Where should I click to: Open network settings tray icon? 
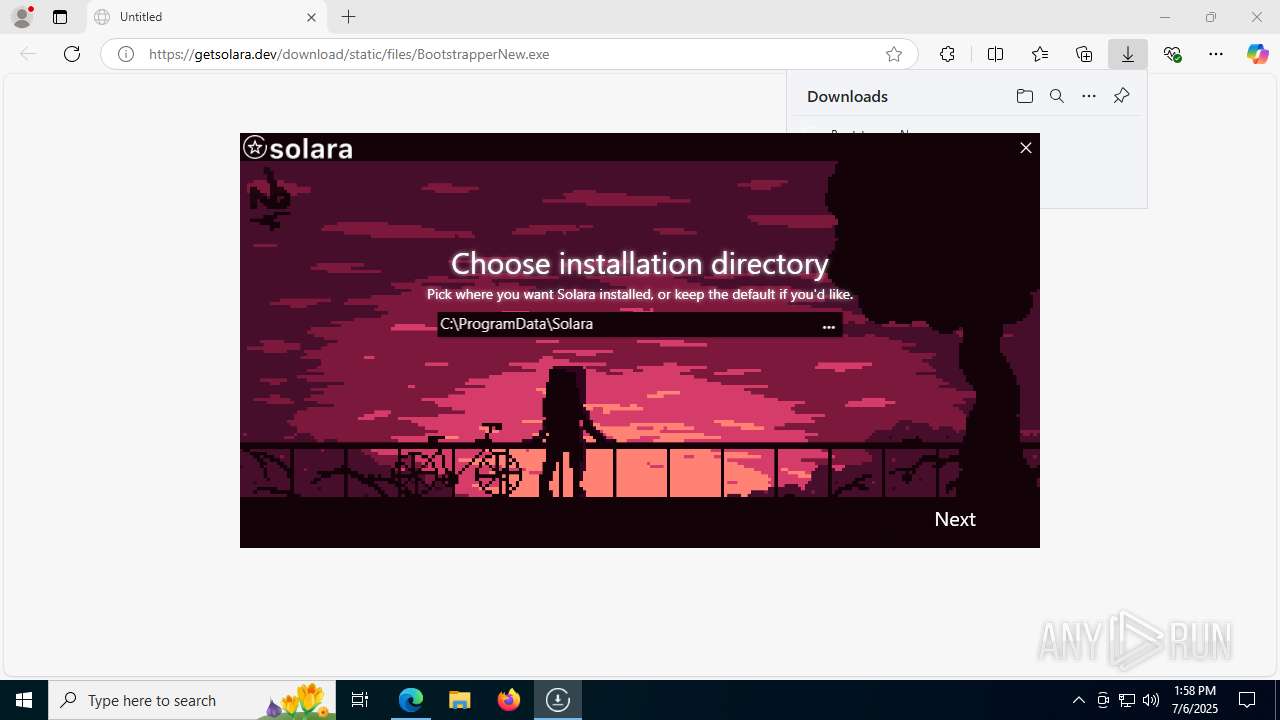(x=1127, y=700)
